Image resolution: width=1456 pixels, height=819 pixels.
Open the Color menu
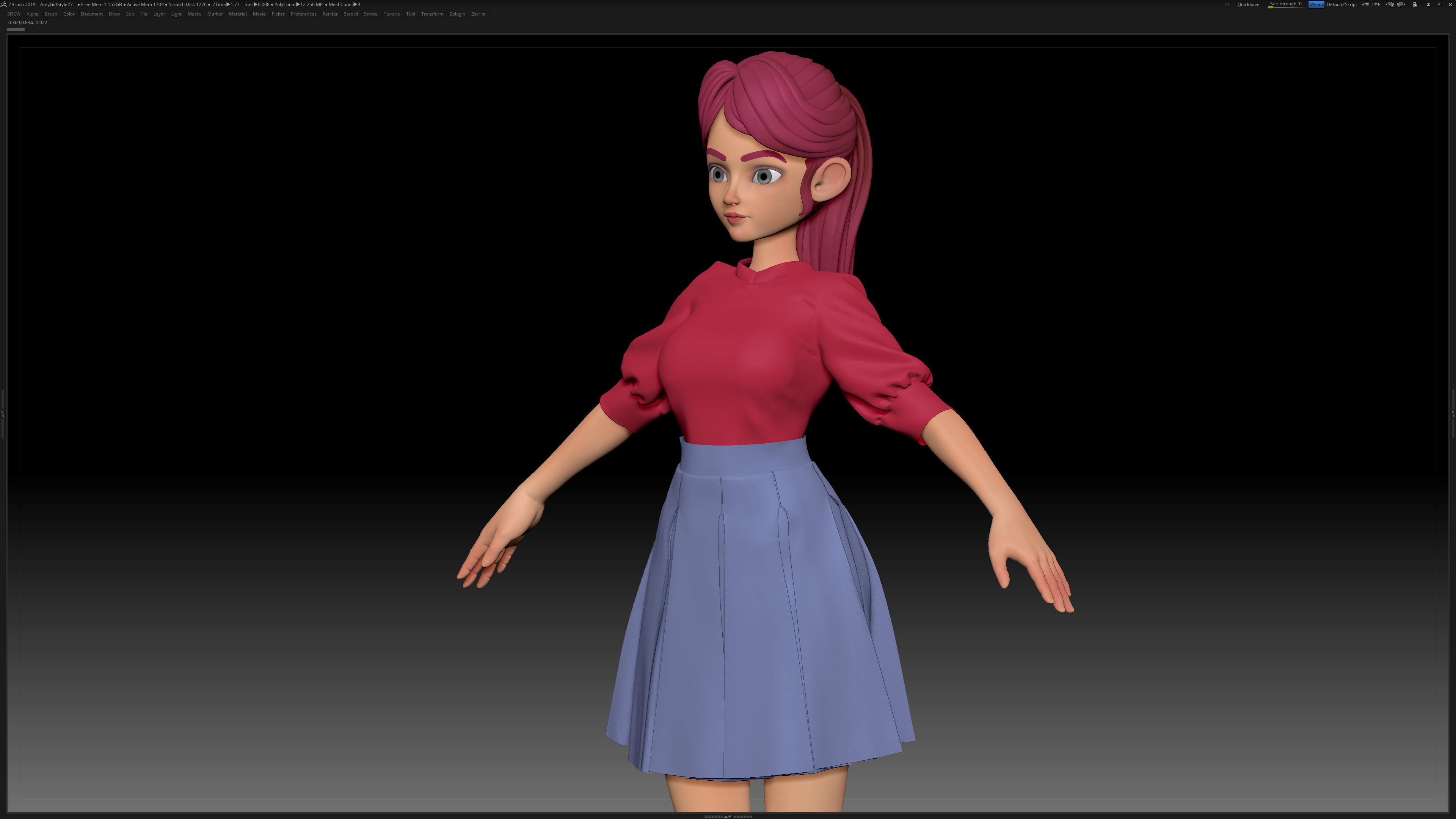(x=69, y=14)
